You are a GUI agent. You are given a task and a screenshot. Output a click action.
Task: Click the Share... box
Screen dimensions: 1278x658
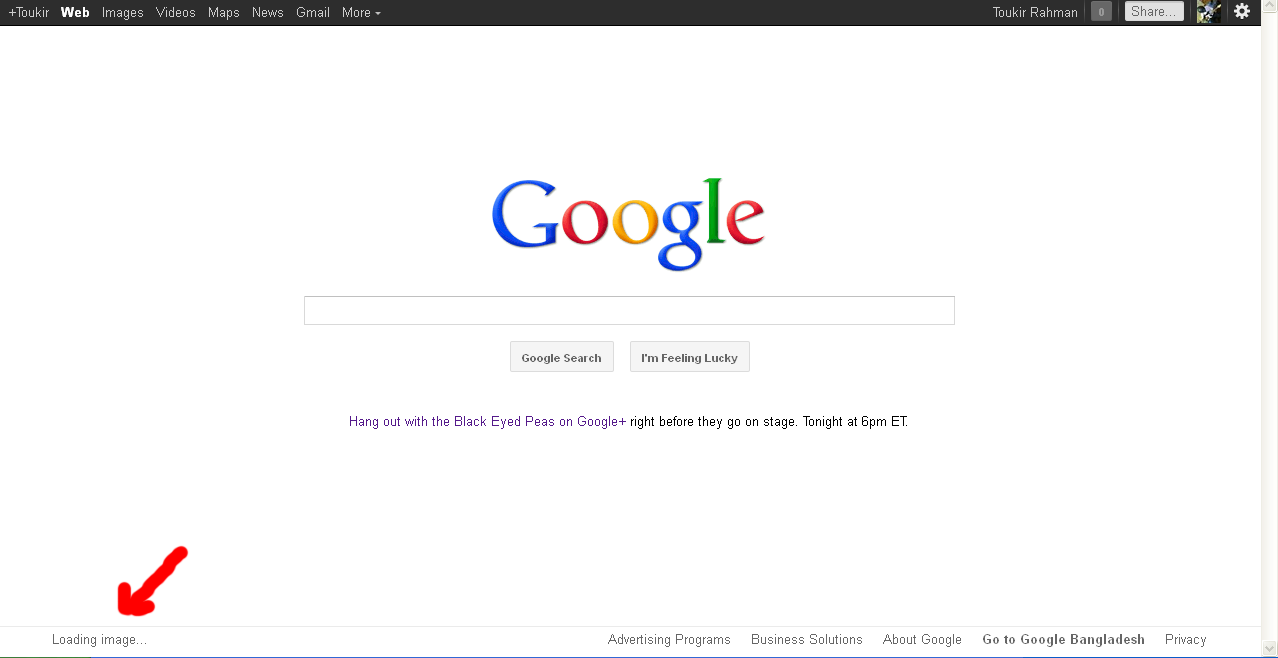coord(1154,12)
